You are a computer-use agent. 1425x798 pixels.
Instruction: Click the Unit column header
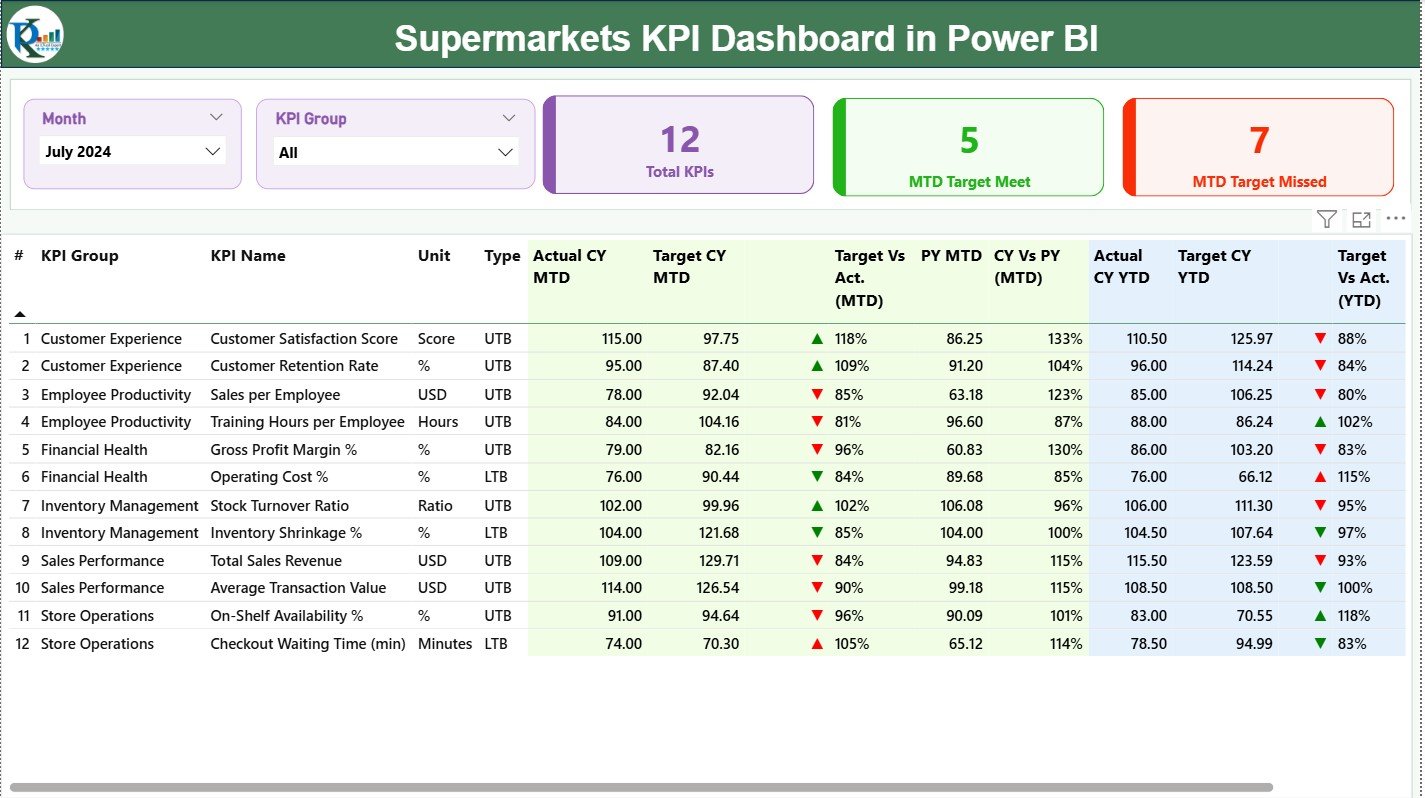[x=434, y=255]
